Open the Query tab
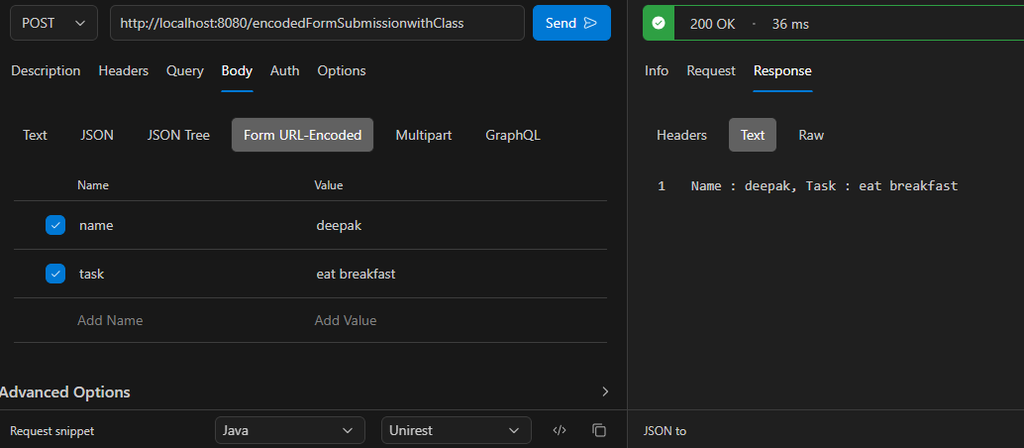Image resolution: width=1024 pixels, height=448 pixels. (x=185, y=71)
